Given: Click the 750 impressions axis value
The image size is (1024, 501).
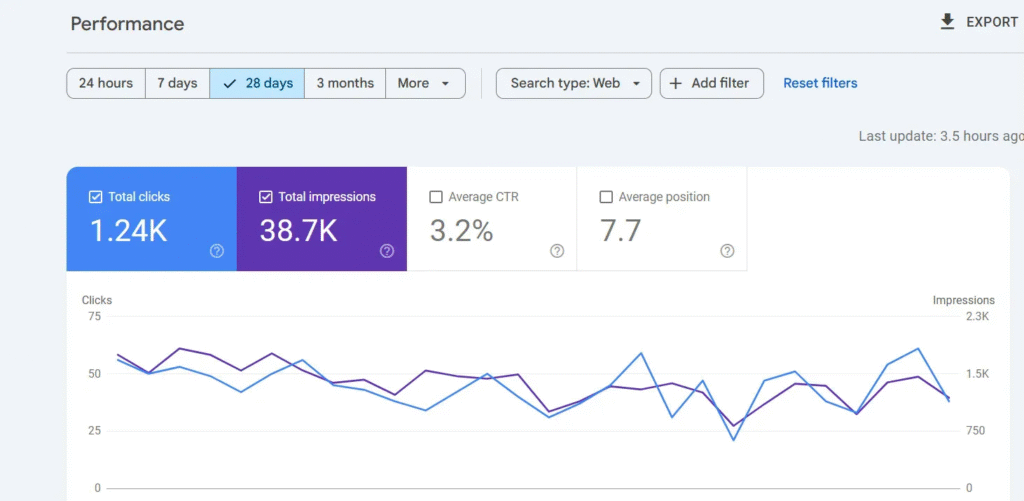Looking at the screenshot, I should point(976,430).
